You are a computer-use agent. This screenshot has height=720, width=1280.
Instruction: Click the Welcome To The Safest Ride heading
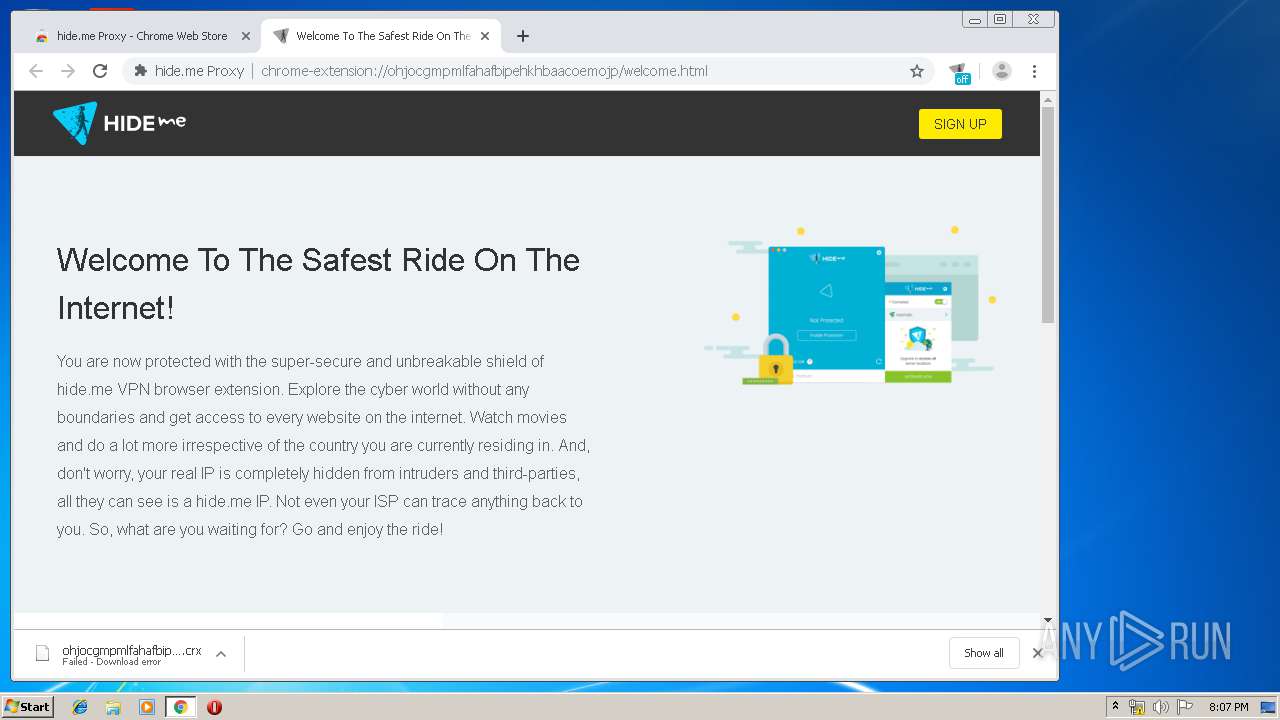click(x=318, y=284)
